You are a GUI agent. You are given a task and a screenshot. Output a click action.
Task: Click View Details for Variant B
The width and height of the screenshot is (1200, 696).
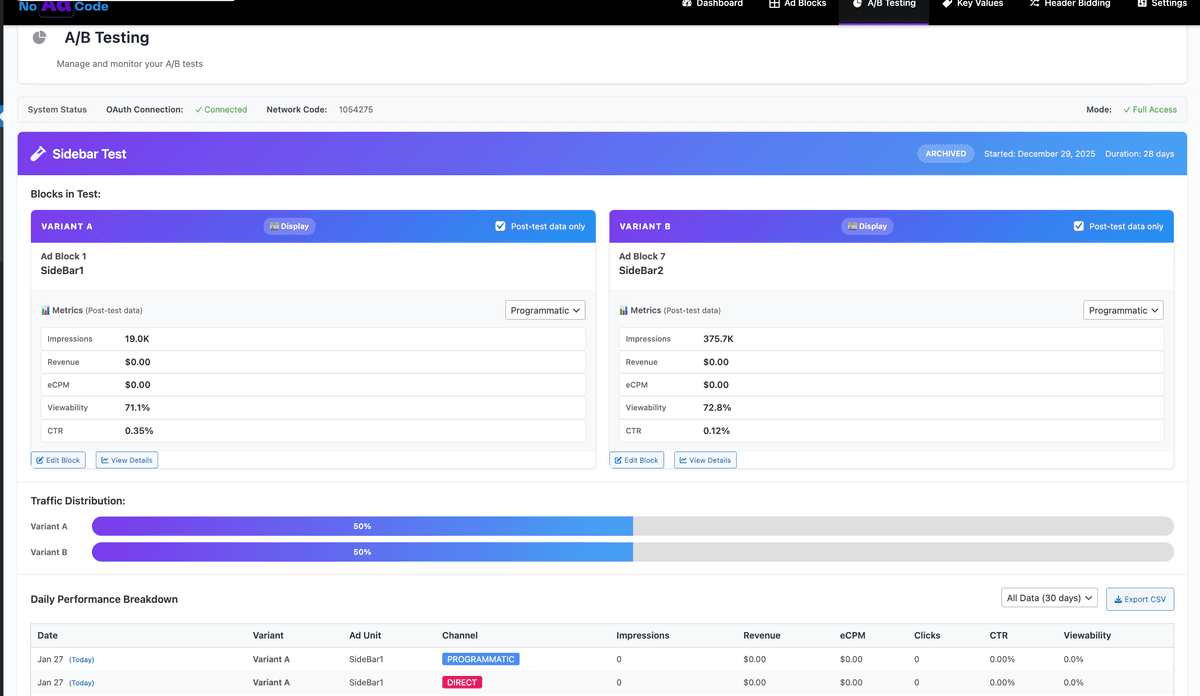pos(705,459)
